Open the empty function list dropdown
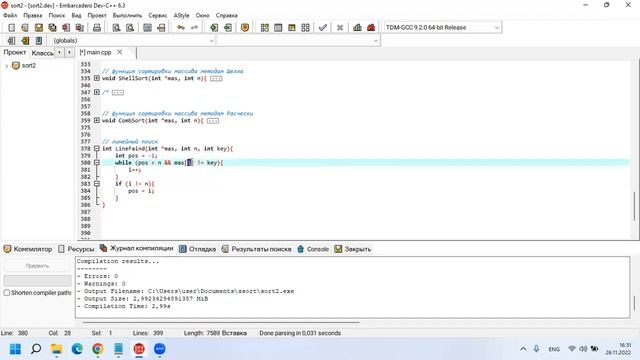This screenshot has width=640, height=360. (375, 40)
